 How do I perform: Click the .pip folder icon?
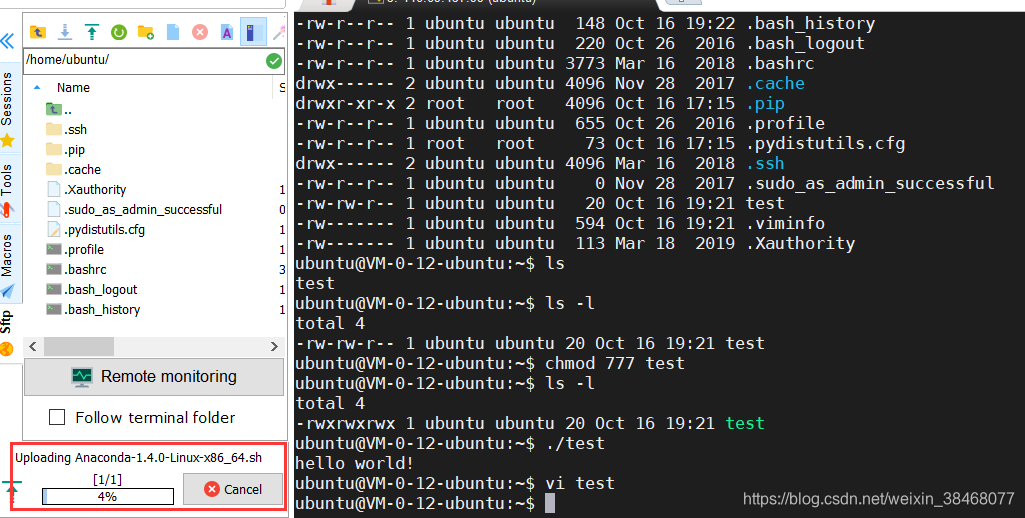tap(54, 149)
